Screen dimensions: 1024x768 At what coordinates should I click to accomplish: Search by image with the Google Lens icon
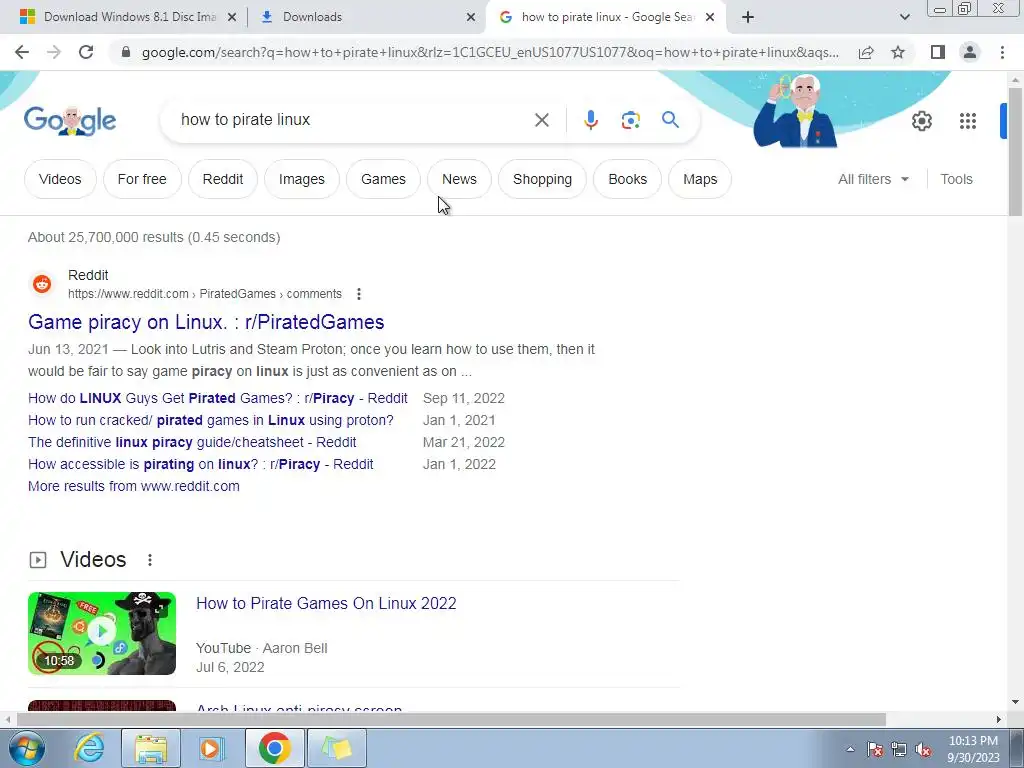[x=630, y=120]
